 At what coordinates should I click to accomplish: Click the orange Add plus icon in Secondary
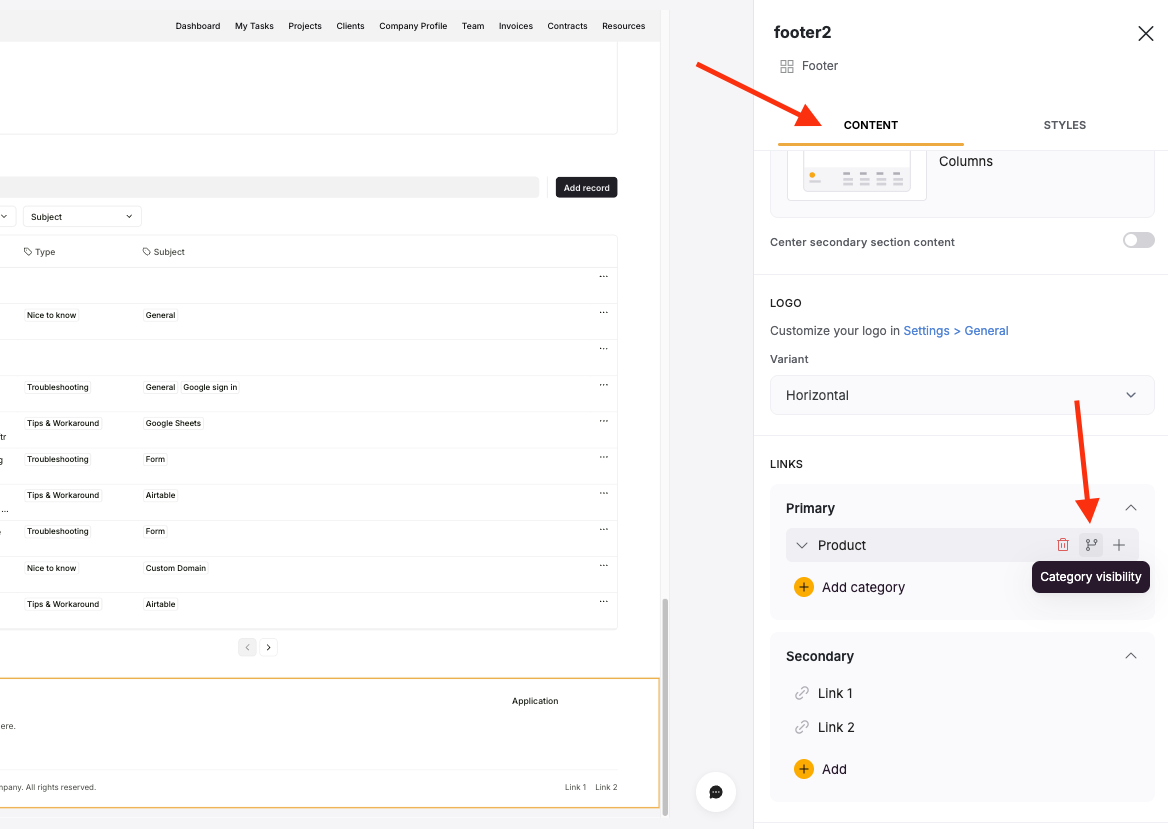pyautogui.click(x=804, y=769)
